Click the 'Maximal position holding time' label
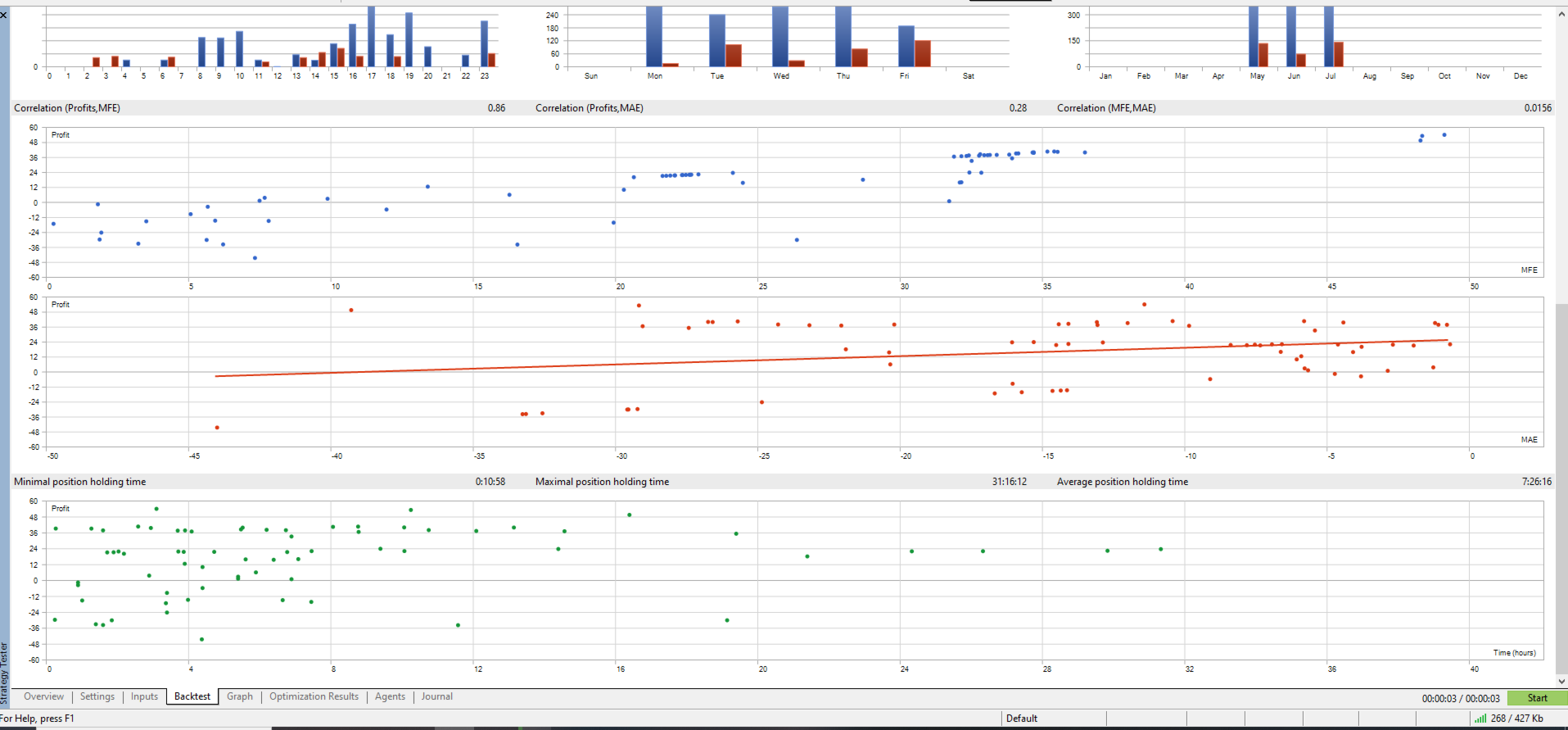Image resolution: width=1568 pixels, height=730 pixels. pos(602,482)
